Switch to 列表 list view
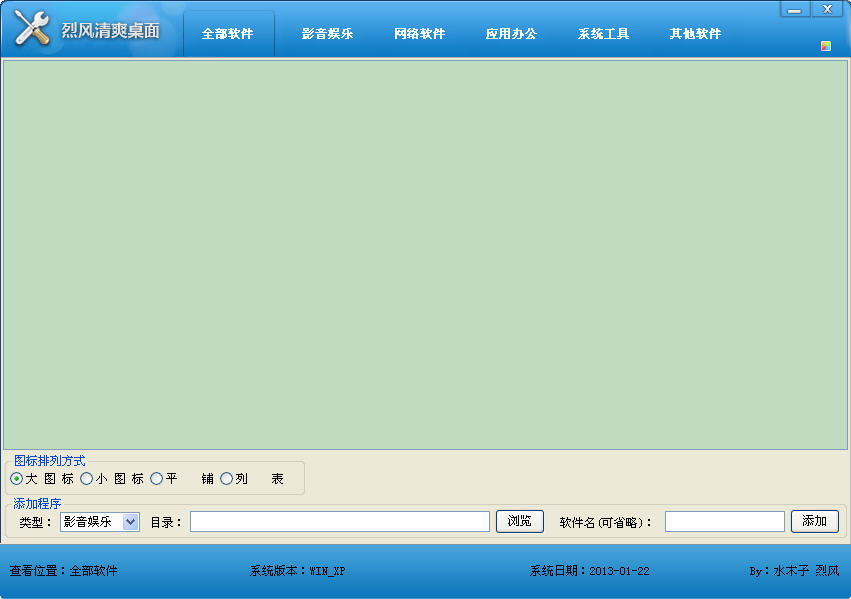Viewport: 851px width, 599px height. (x=226, y=479)
